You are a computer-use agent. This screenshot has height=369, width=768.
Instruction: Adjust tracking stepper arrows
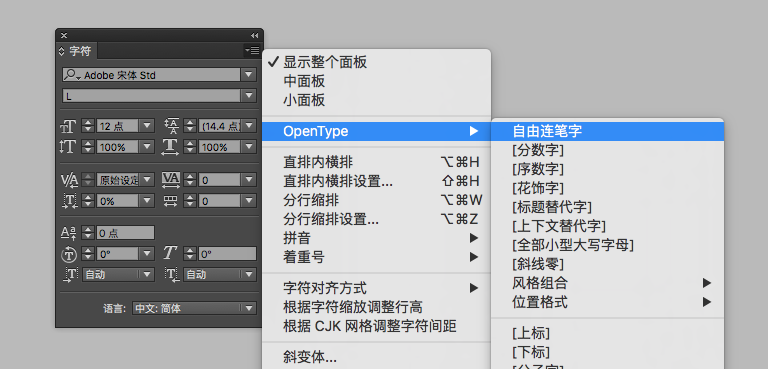[x=190, y=180]
